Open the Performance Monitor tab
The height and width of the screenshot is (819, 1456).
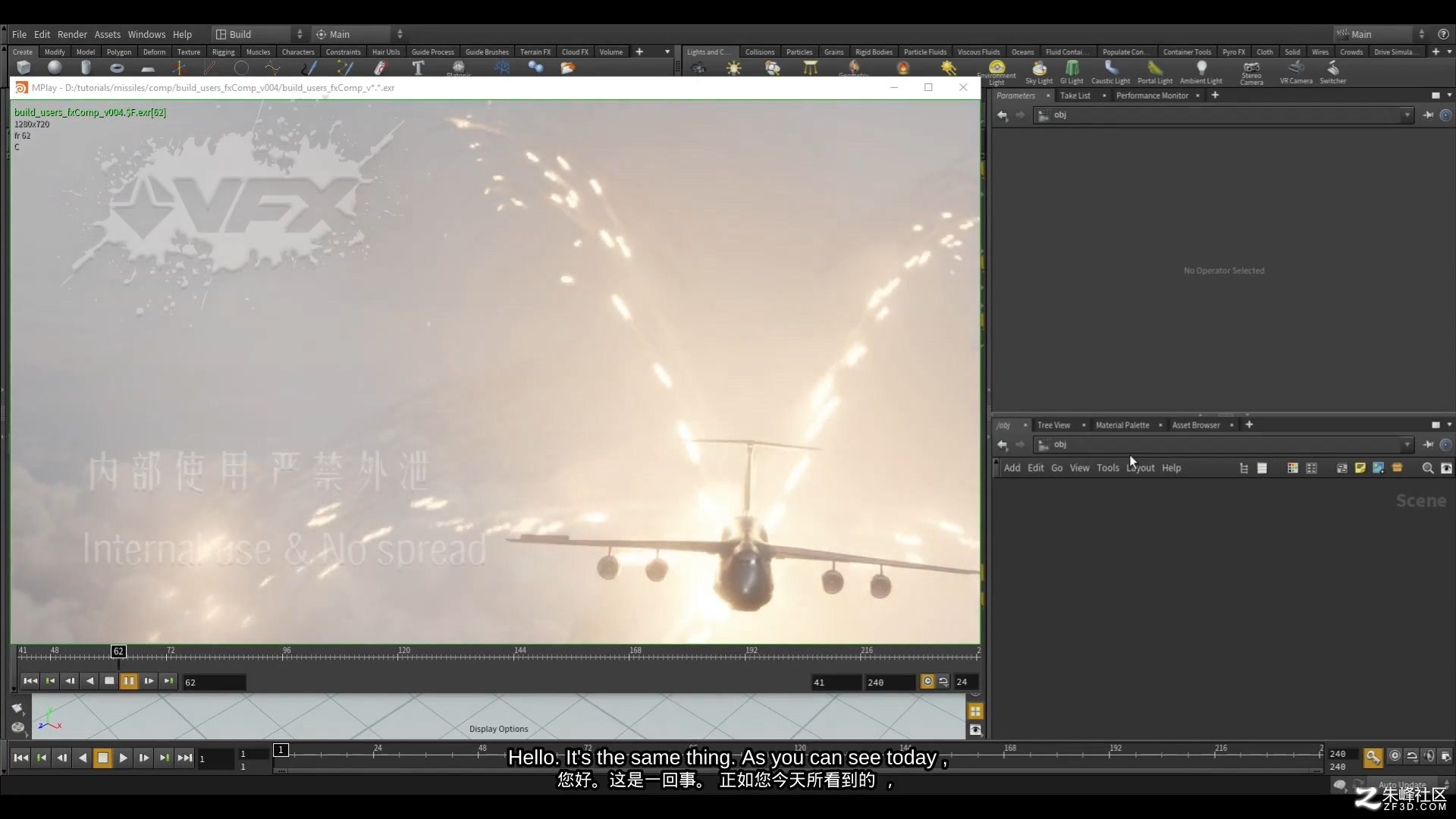click(x=1152, y=96)
